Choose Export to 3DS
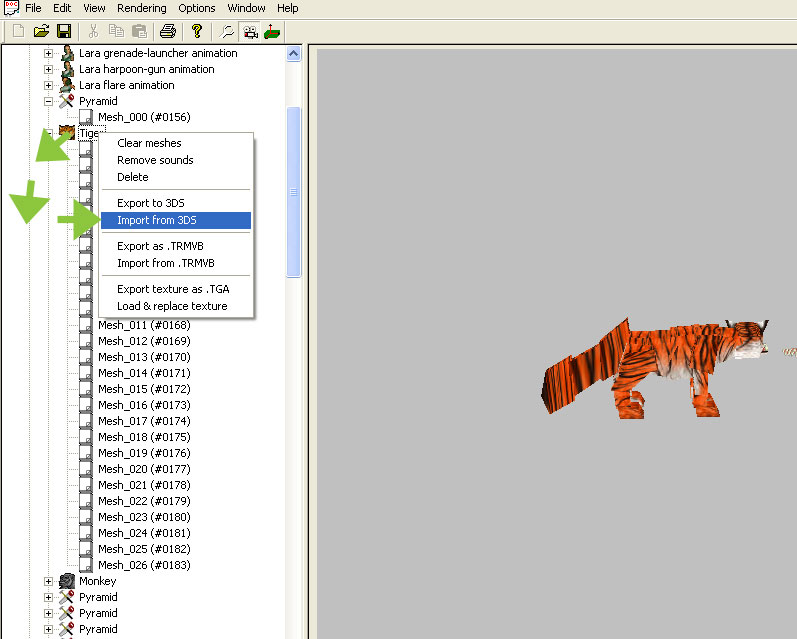The image size is (797, 639). 176,203
